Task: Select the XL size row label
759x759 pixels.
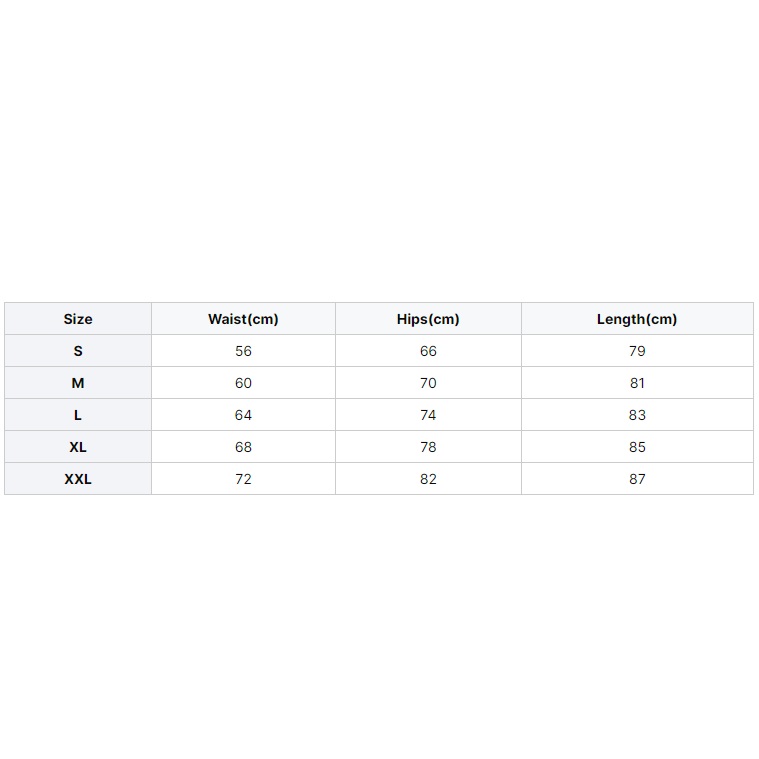Action: [77, 447]
